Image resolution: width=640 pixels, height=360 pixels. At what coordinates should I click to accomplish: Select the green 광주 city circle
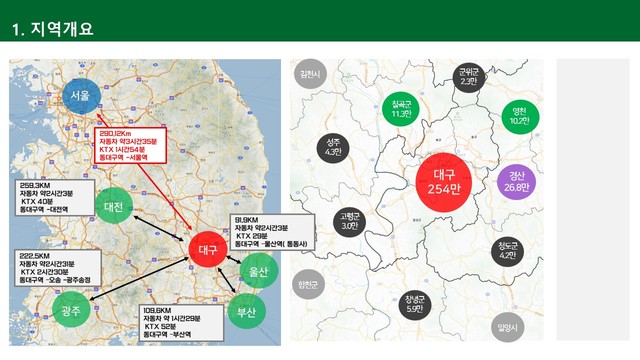click(71, 309)
